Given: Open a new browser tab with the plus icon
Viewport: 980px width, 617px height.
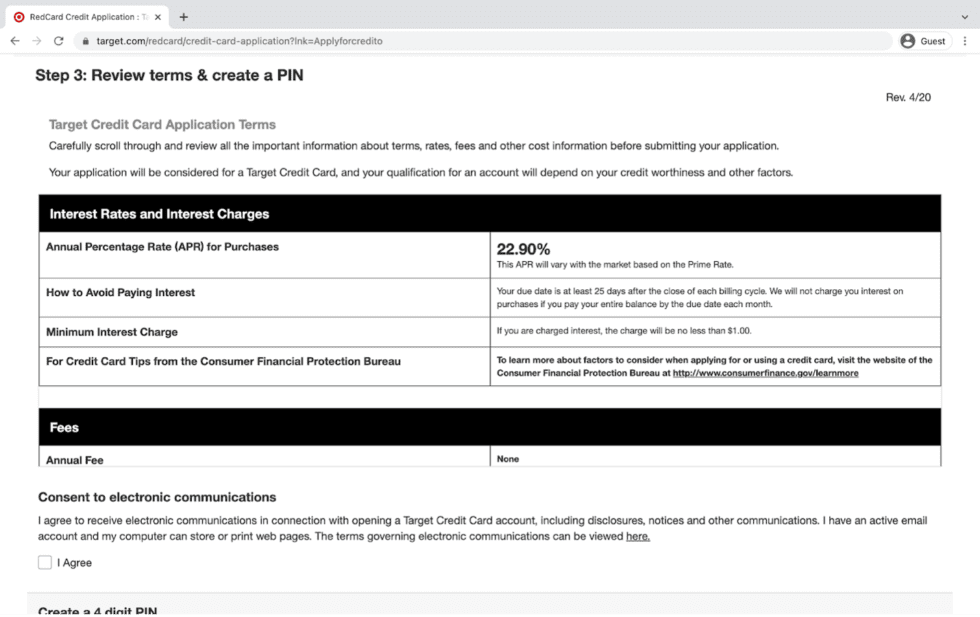Looking at the screenshot, I should click(184, 16).
